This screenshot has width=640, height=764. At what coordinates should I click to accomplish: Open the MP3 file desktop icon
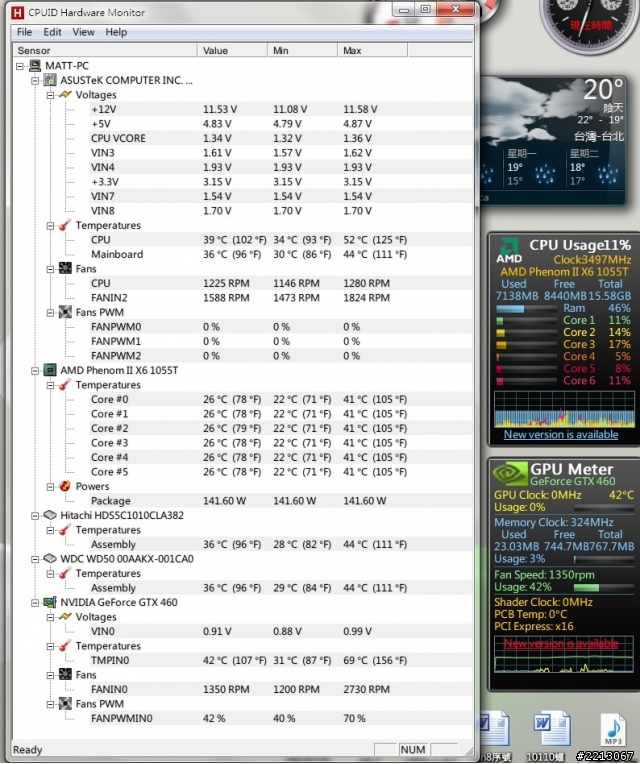coord(613,729)
